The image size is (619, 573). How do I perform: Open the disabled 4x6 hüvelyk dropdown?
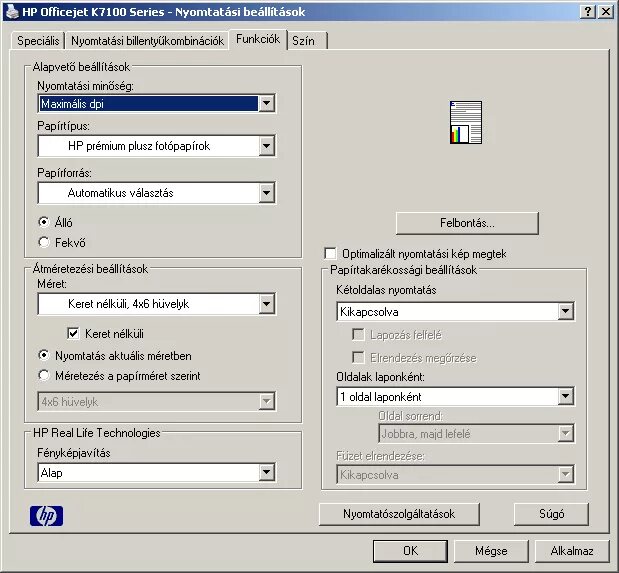(x=157, y=402)
